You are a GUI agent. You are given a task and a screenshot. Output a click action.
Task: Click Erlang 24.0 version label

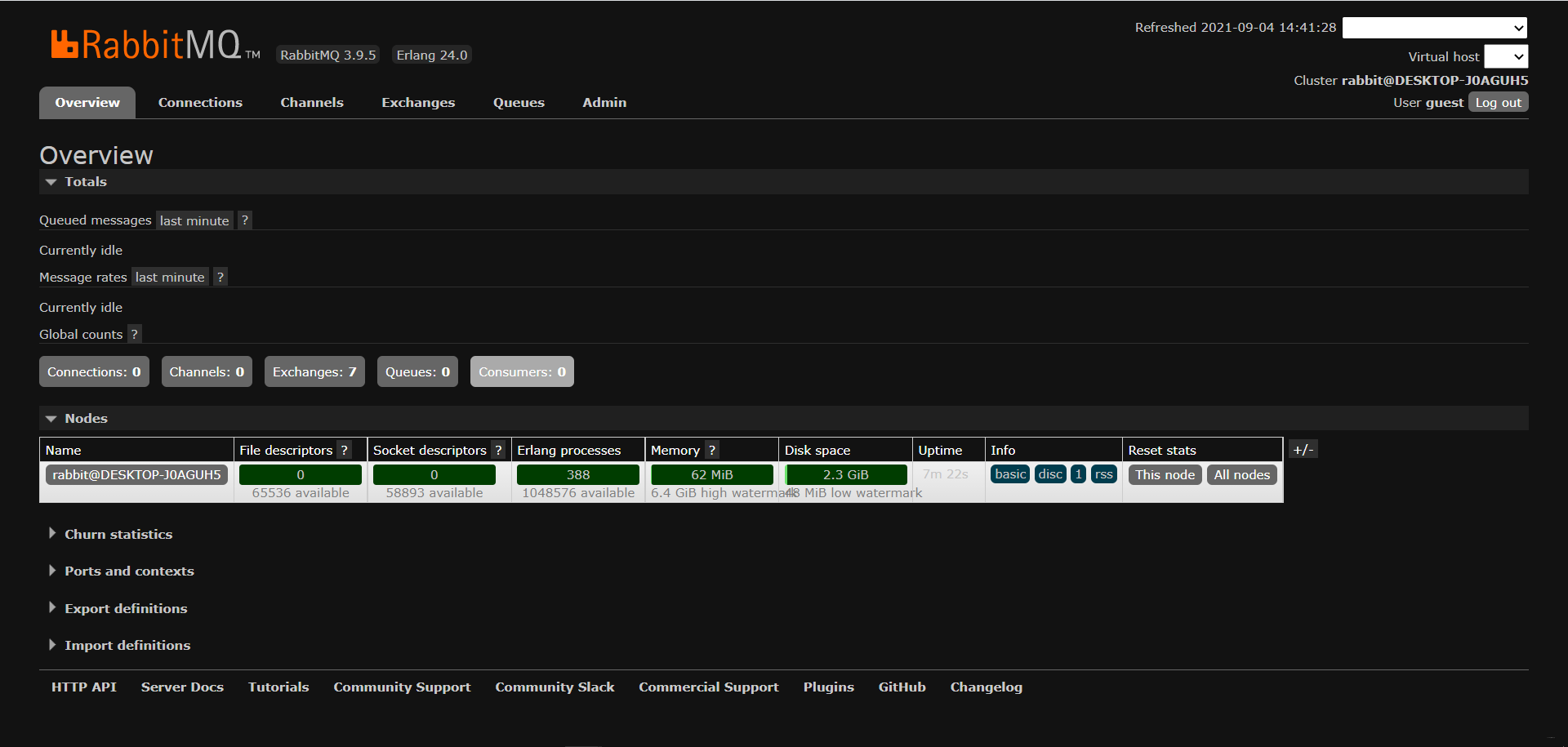point(432,55)
